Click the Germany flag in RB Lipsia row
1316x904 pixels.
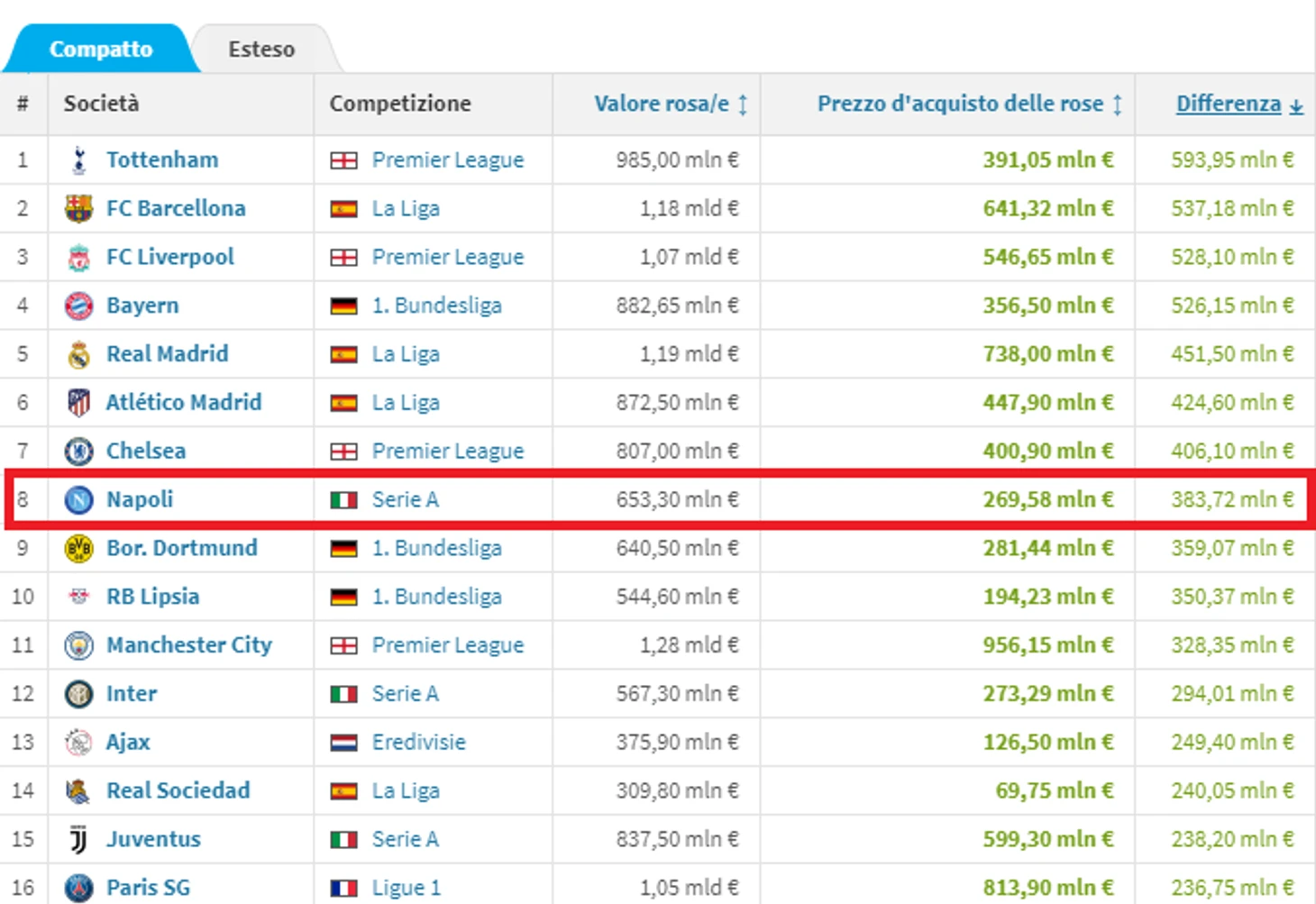343,598
